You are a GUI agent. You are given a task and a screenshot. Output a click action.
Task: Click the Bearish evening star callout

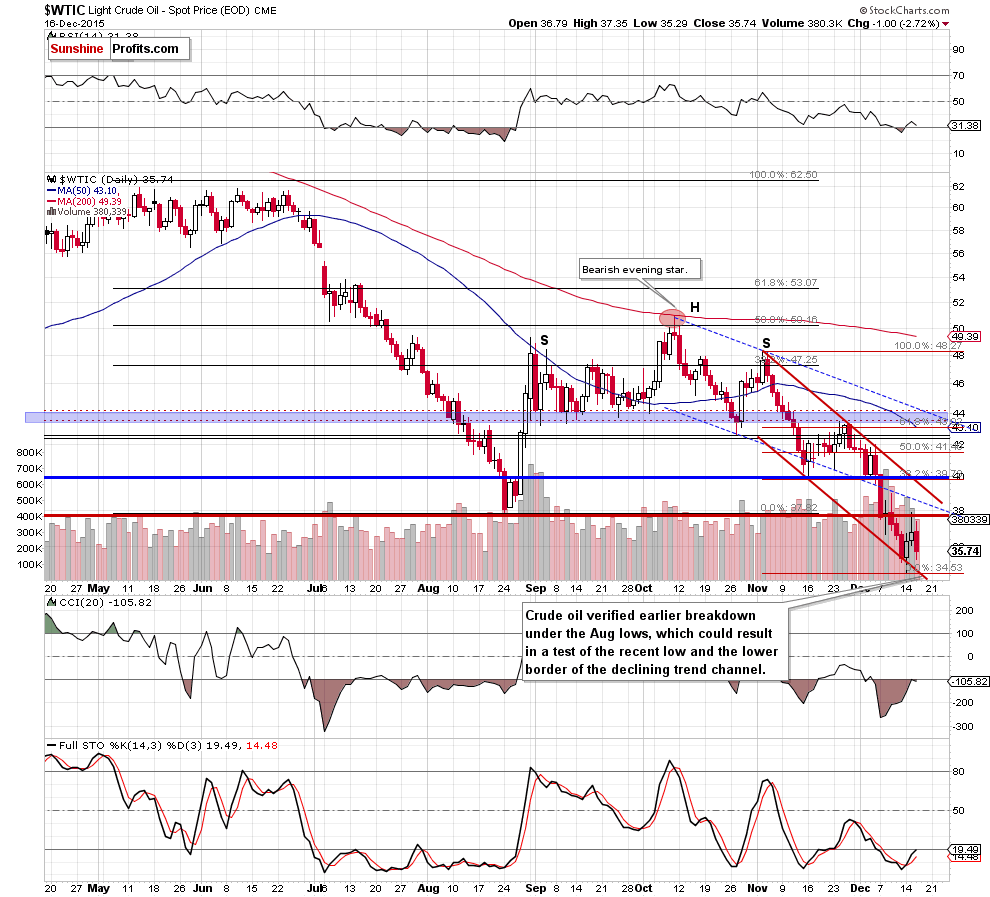[x=640, y=269]
